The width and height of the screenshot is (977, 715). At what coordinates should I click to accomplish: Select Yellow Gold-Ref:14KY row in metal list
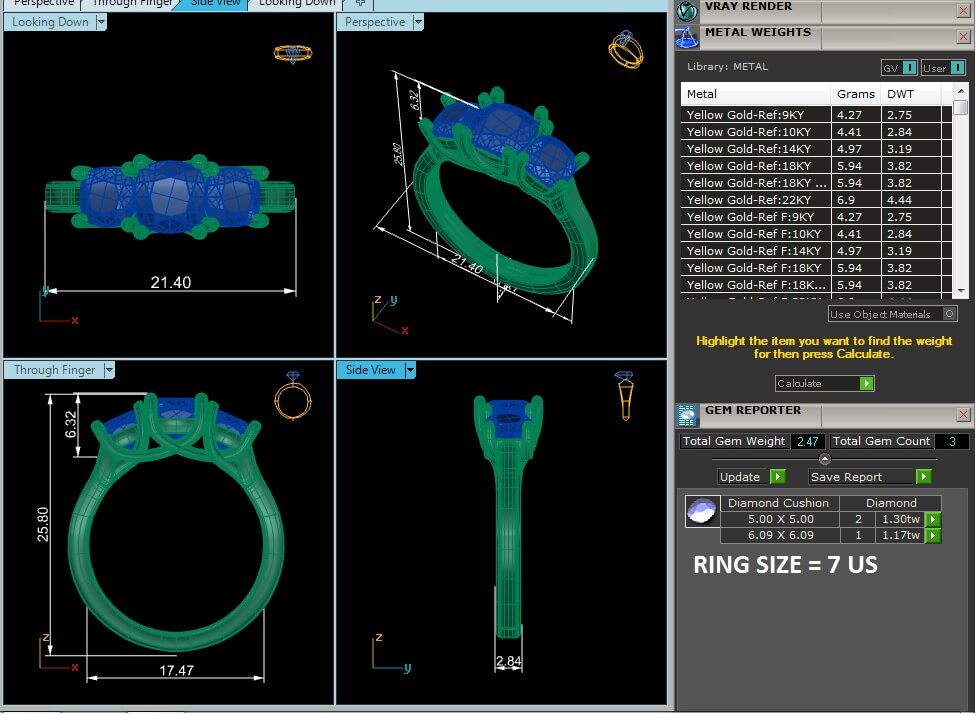pos(757,149)
